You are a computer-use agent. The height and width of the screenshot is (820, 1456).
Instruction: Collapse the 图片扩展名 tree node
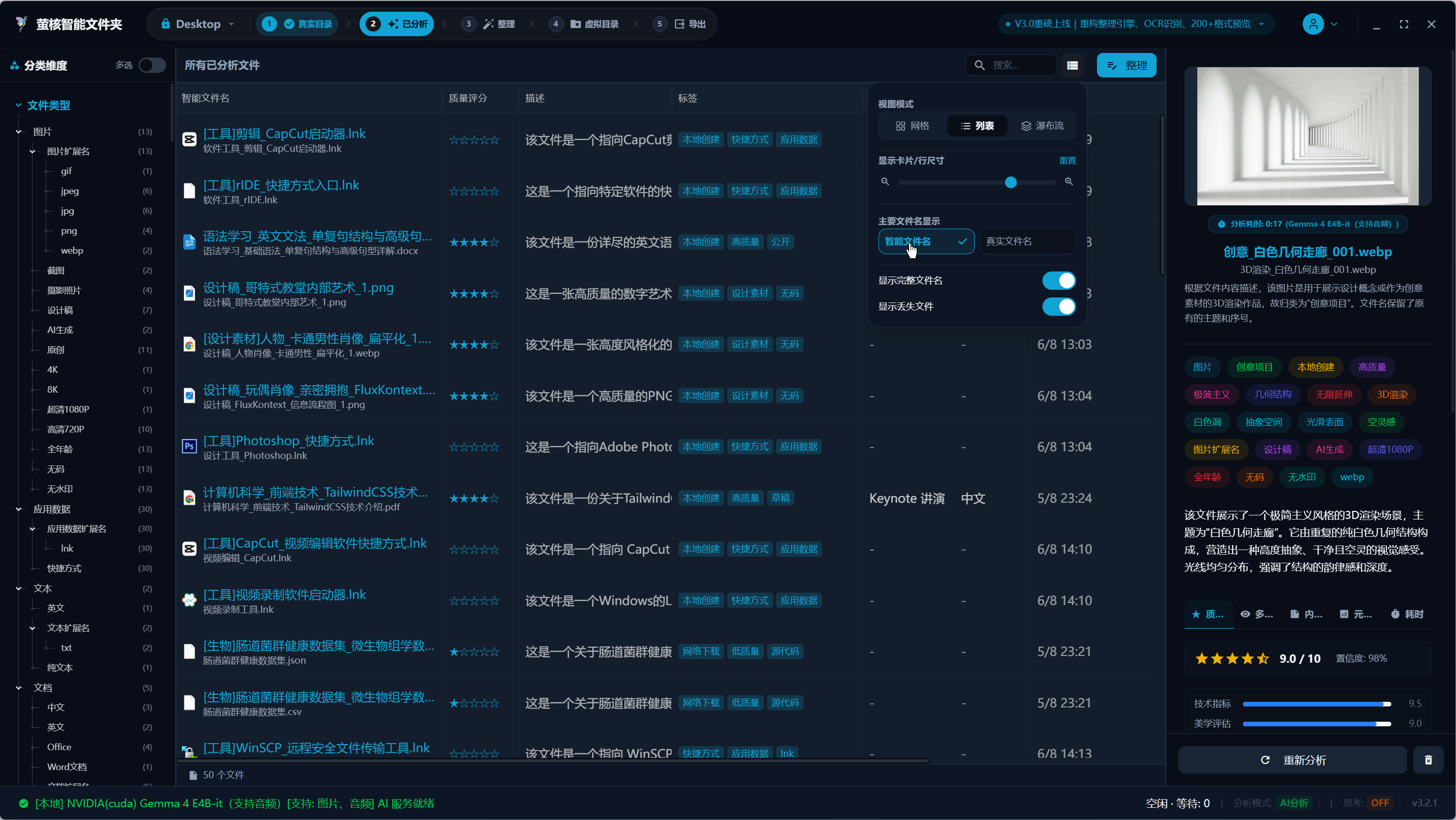(x=32, y=151)
